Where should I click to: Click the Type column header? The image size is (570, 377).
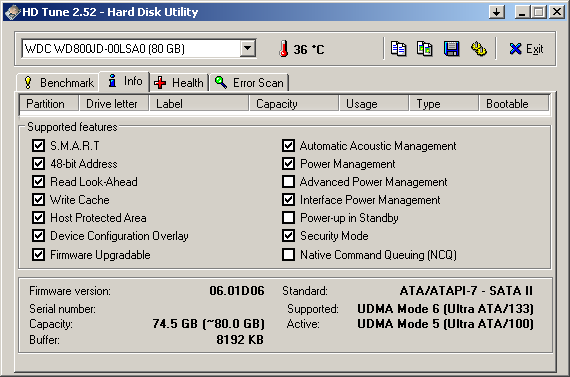tap(444, 104)
